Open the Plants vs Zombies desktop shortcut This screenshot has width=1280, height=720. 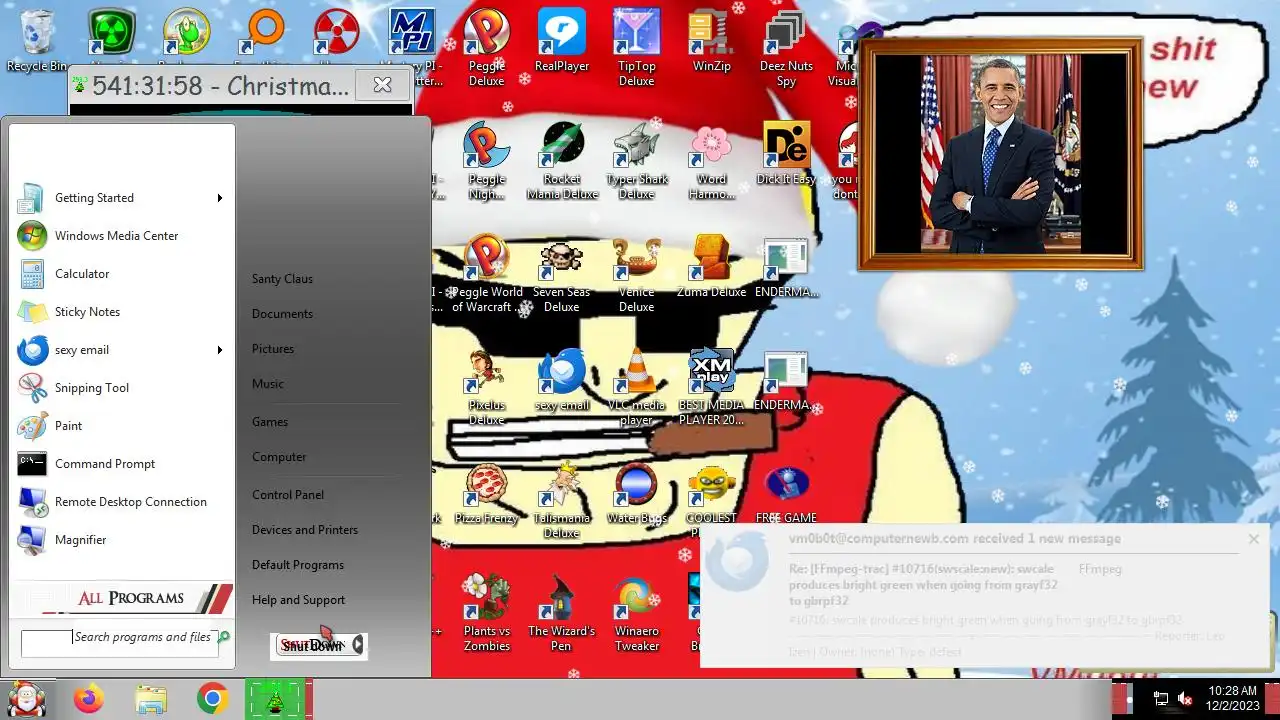pyautogui.click(x=487, y=613)
